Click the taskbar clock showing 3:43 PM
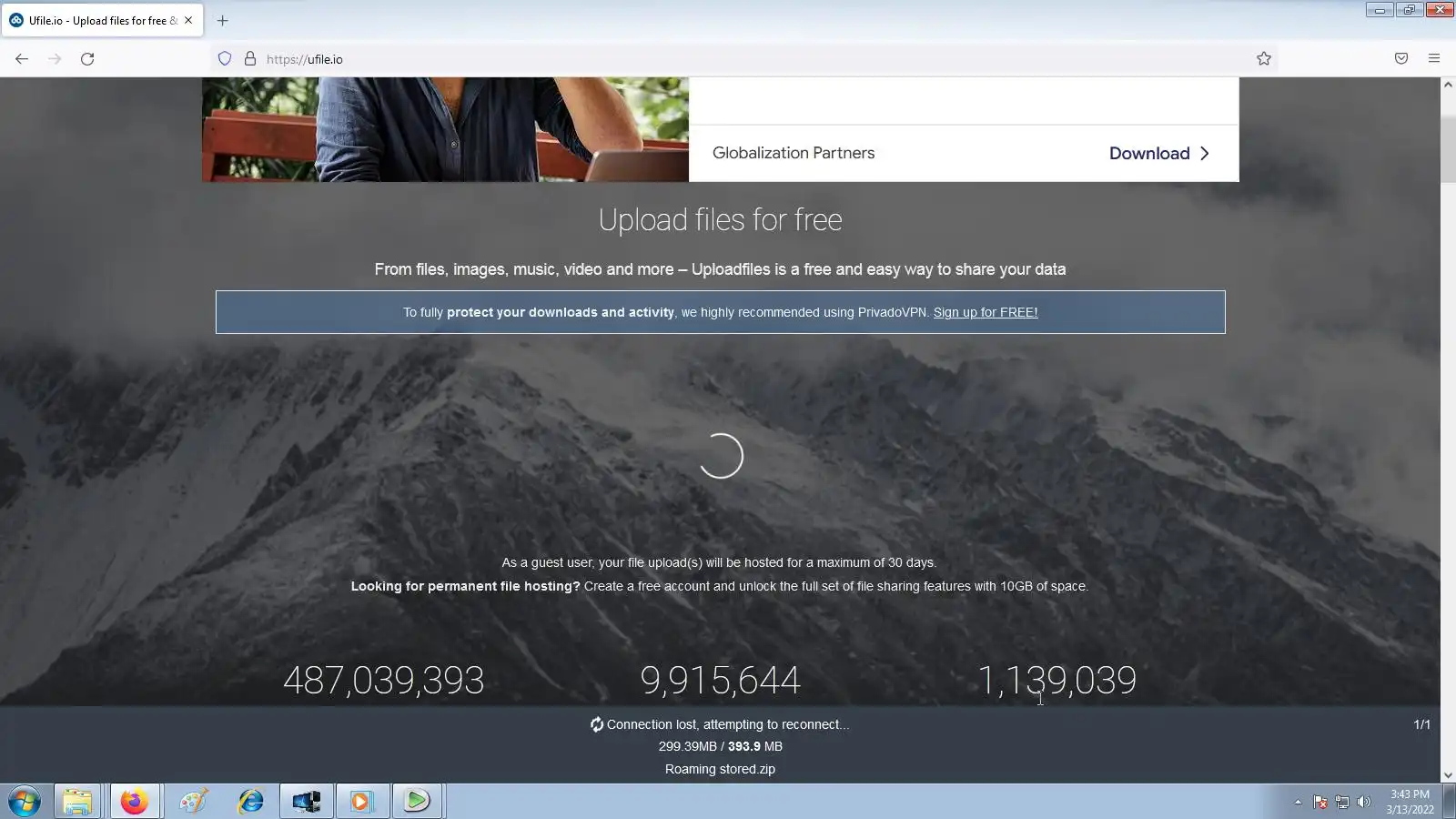The height and width of the screenshot is (819, 1456). pos(1410,802)
